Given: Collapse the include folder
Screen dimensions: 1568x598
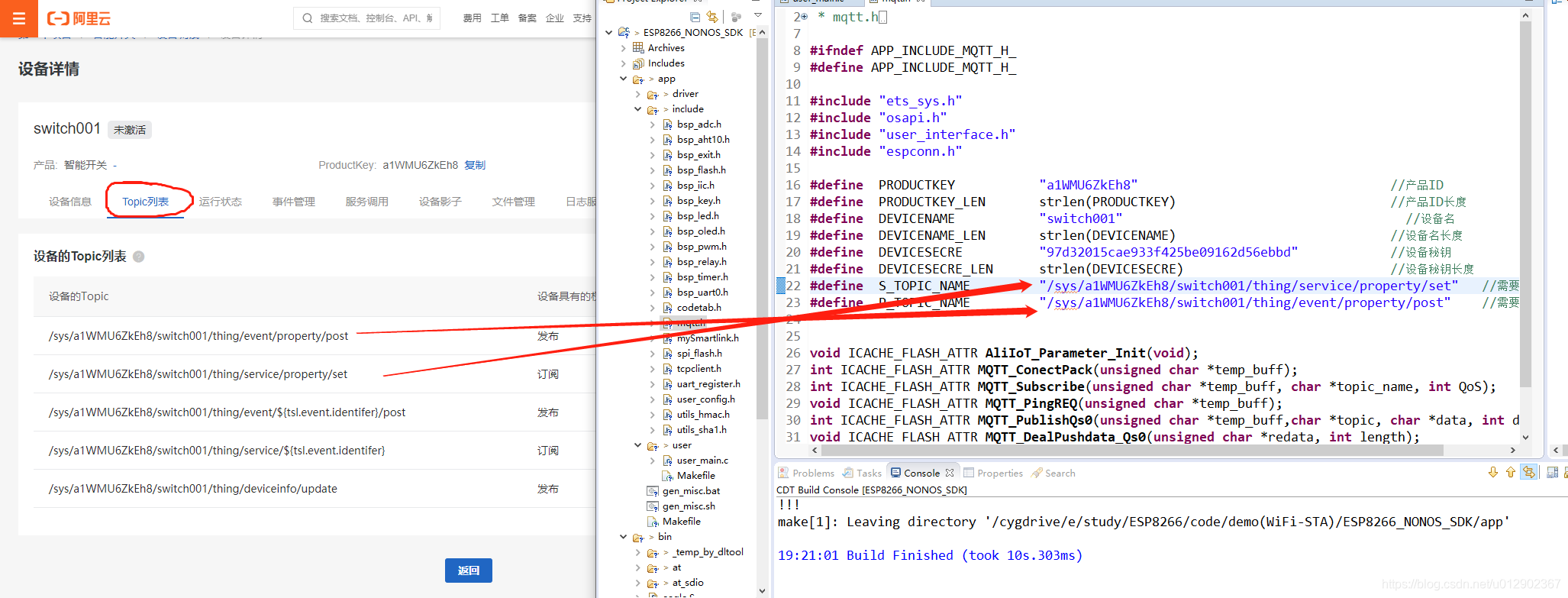Looking at the screenshot, I should [637, 109].
